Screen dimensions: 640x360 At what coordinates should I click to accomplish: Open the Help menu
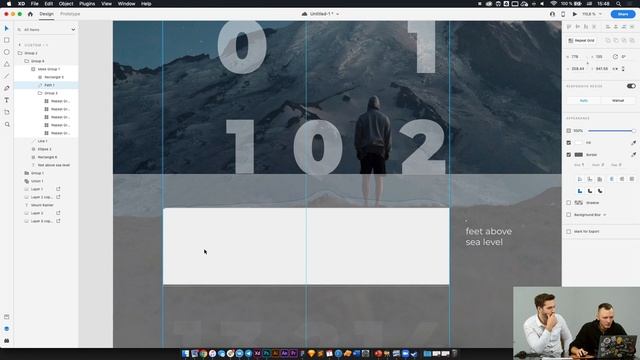click(146, 4)
